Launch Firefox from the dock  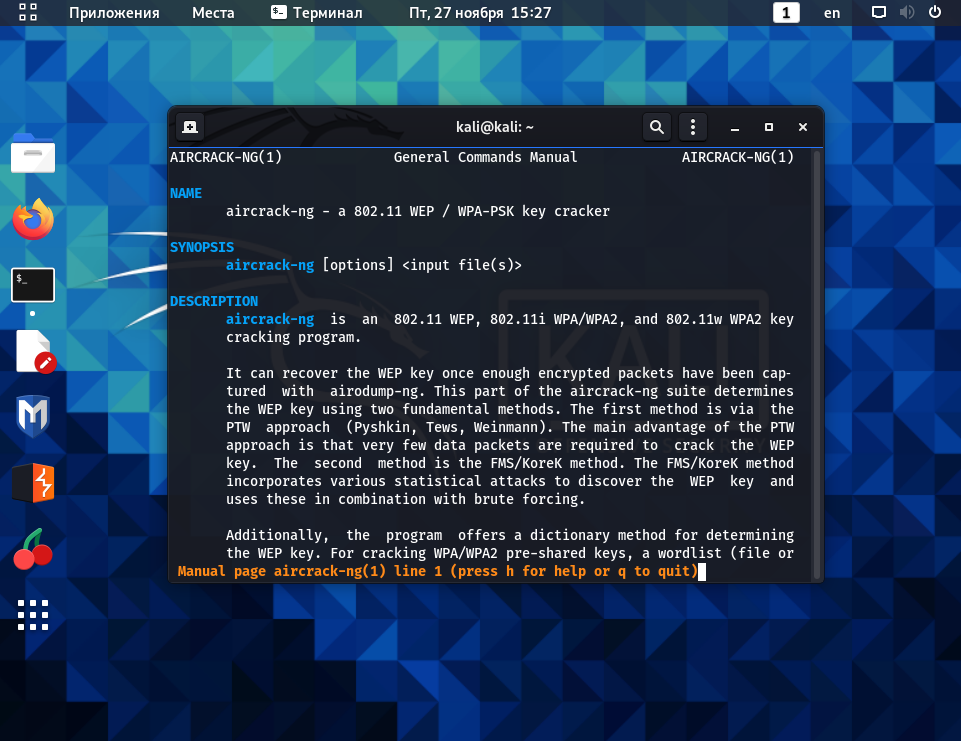point(33,219)
